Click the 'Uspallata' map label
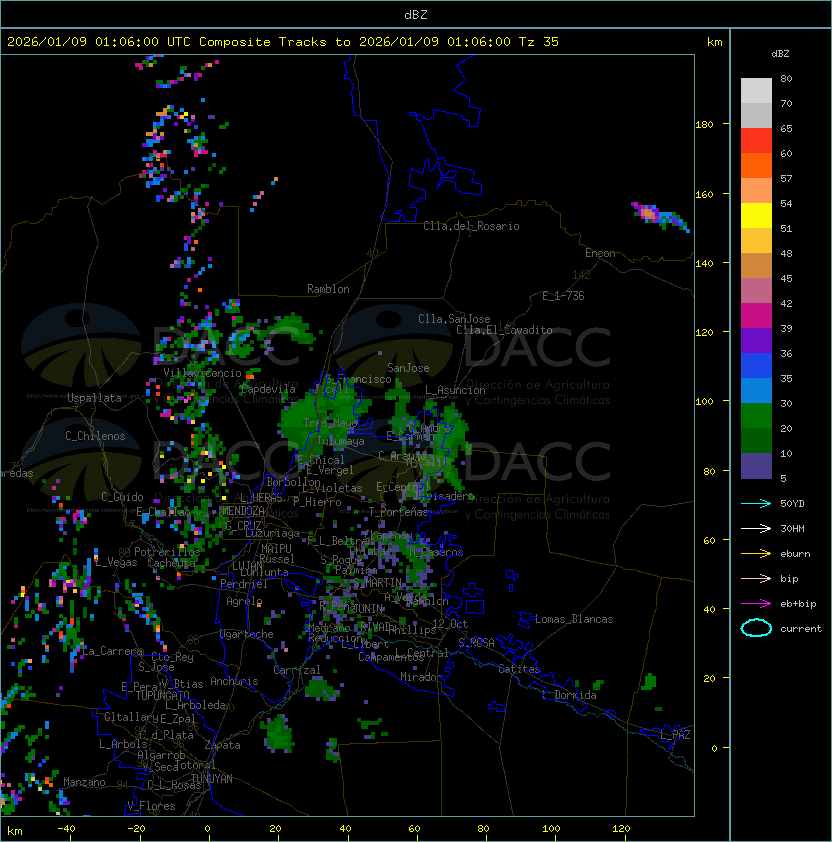The image size is (832, 842). pos(94,398)
